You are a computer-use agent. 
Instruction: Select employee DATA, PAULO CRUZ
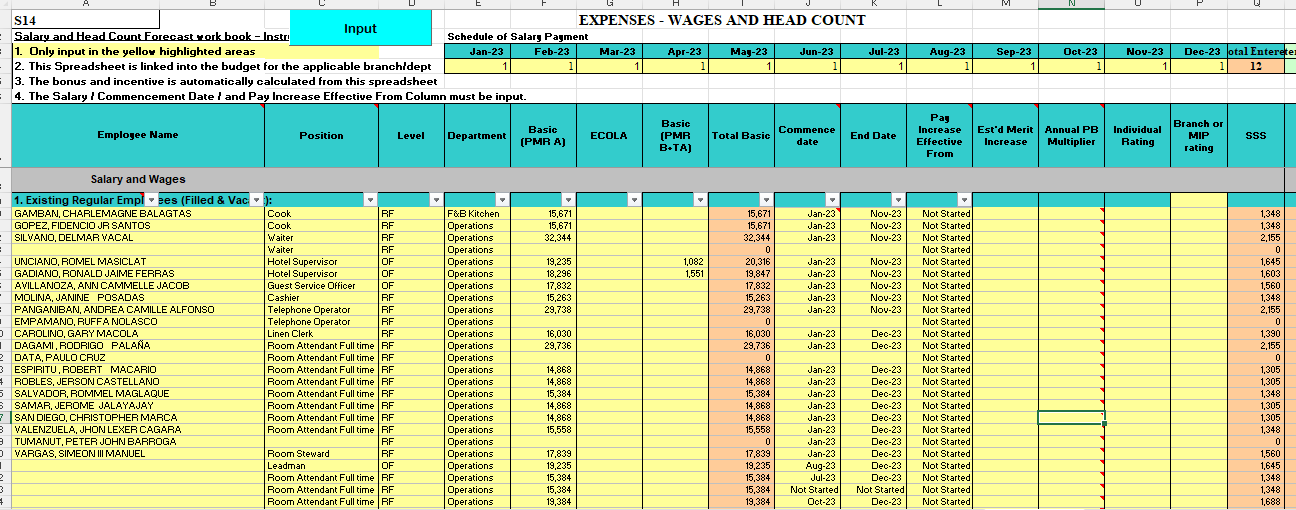click(x=138, y=358)
